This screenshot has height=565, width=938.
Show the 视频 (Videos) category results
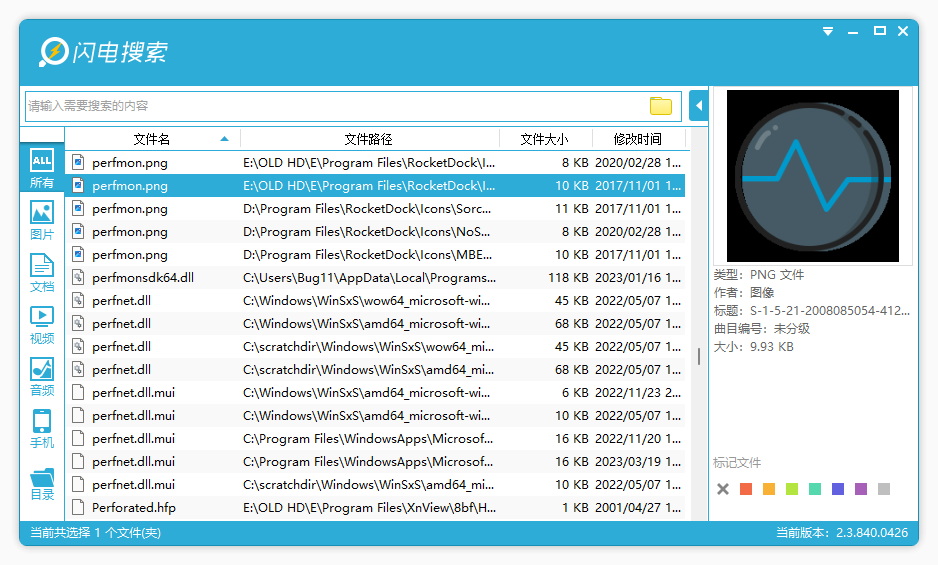(x=42, y=324)
